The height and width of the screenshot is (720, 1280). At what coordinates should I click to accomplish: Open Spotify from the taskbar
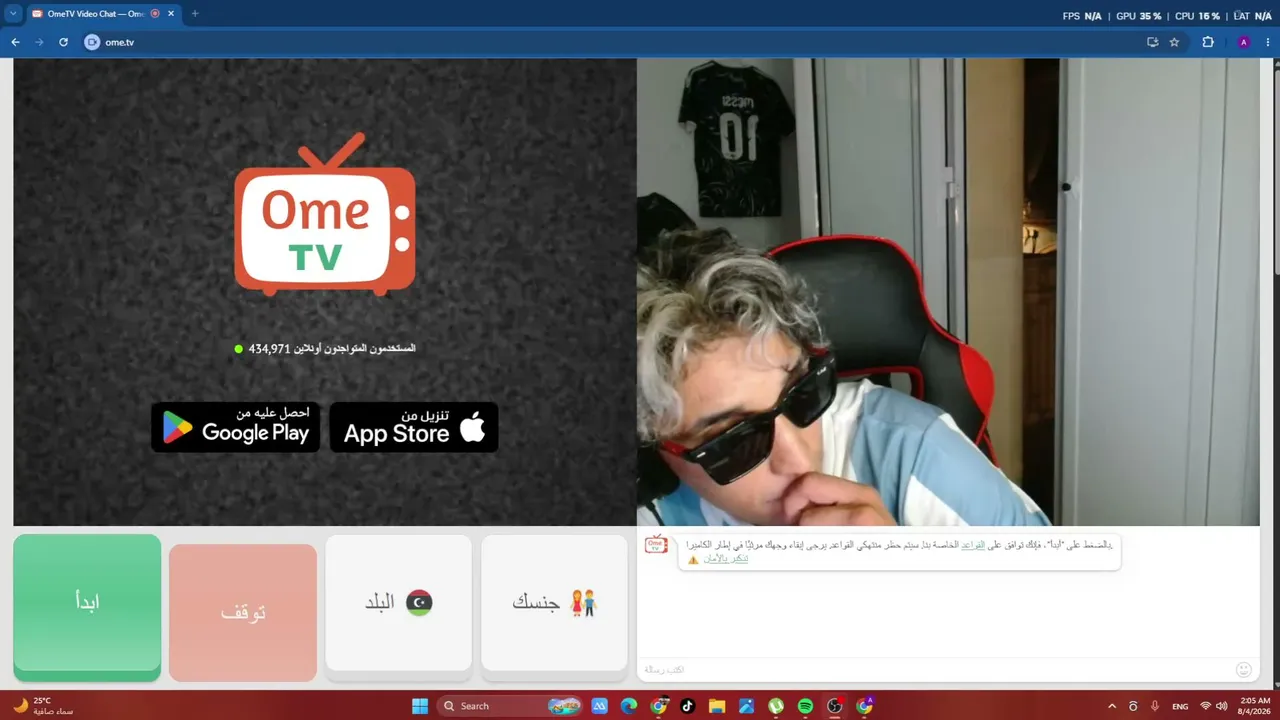805,706
